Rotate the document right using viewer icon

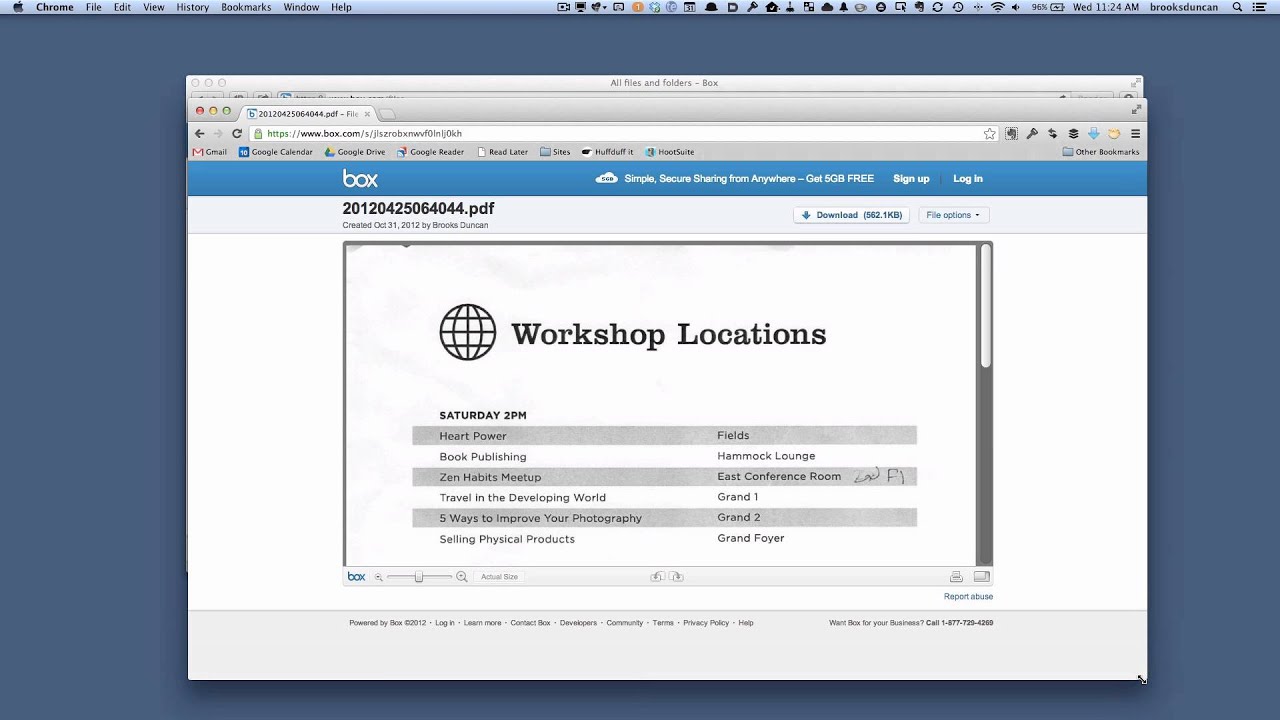coord(677,577)
